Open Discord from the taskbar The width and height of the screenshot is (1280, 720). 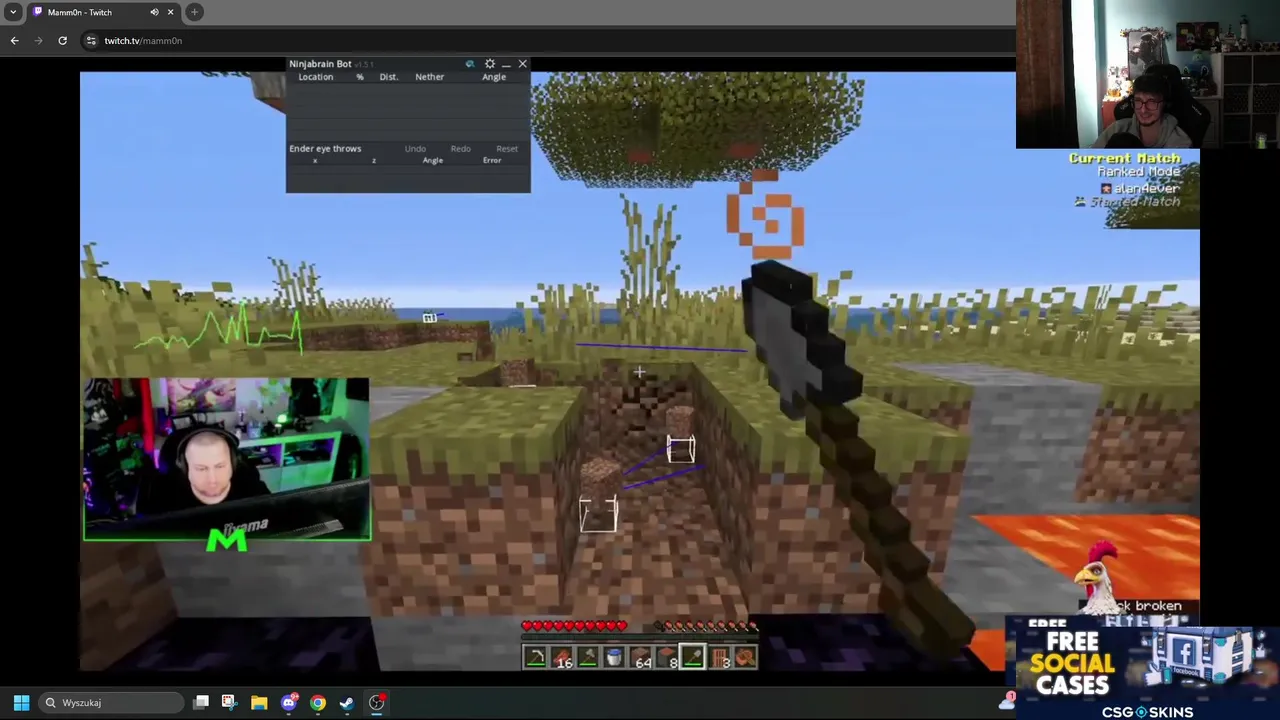pyautogui.click(x=289, y=702)
